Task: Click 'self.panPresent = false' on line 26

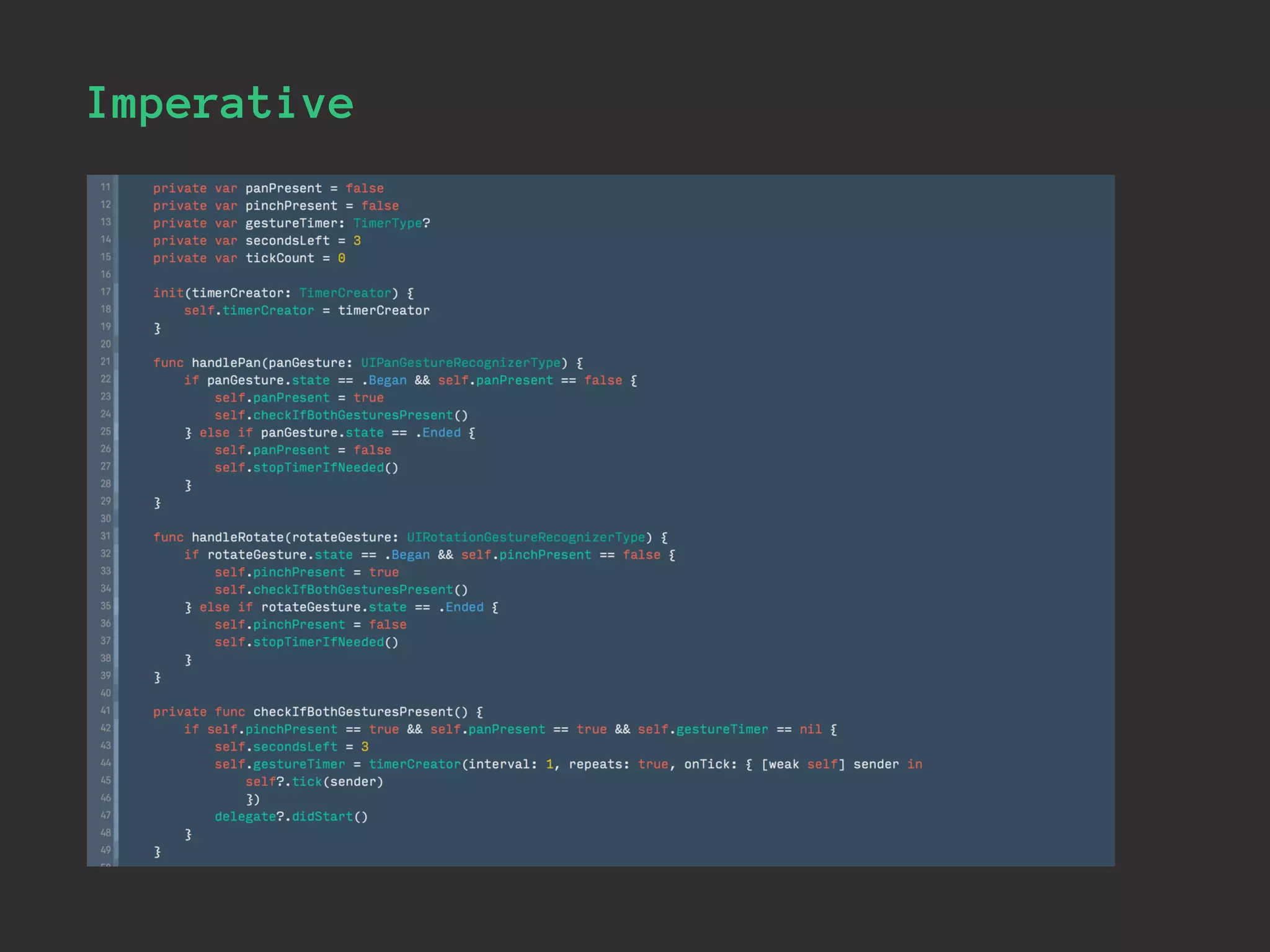Action: (303, 450)
